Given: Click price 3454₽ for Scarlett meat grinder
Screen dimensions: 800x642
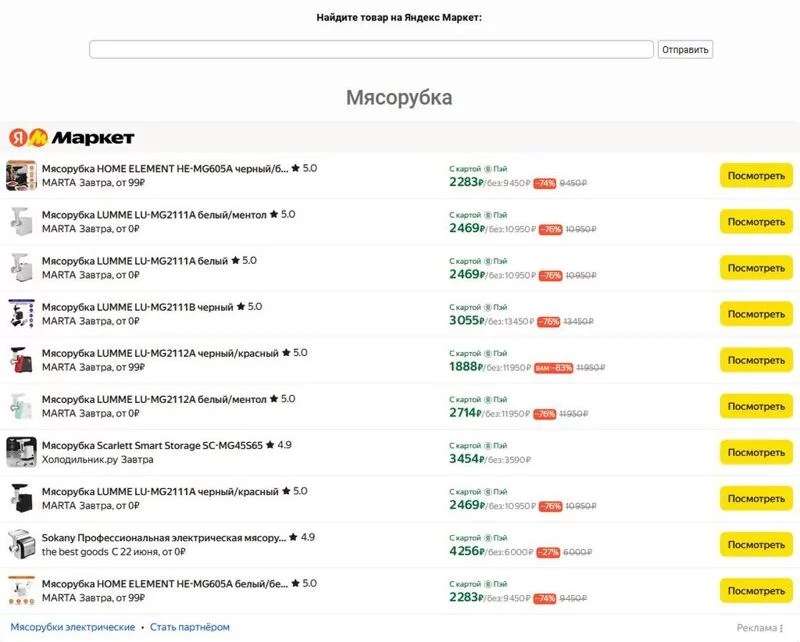Looking at the screenshot, I should (x=466, y=459).
